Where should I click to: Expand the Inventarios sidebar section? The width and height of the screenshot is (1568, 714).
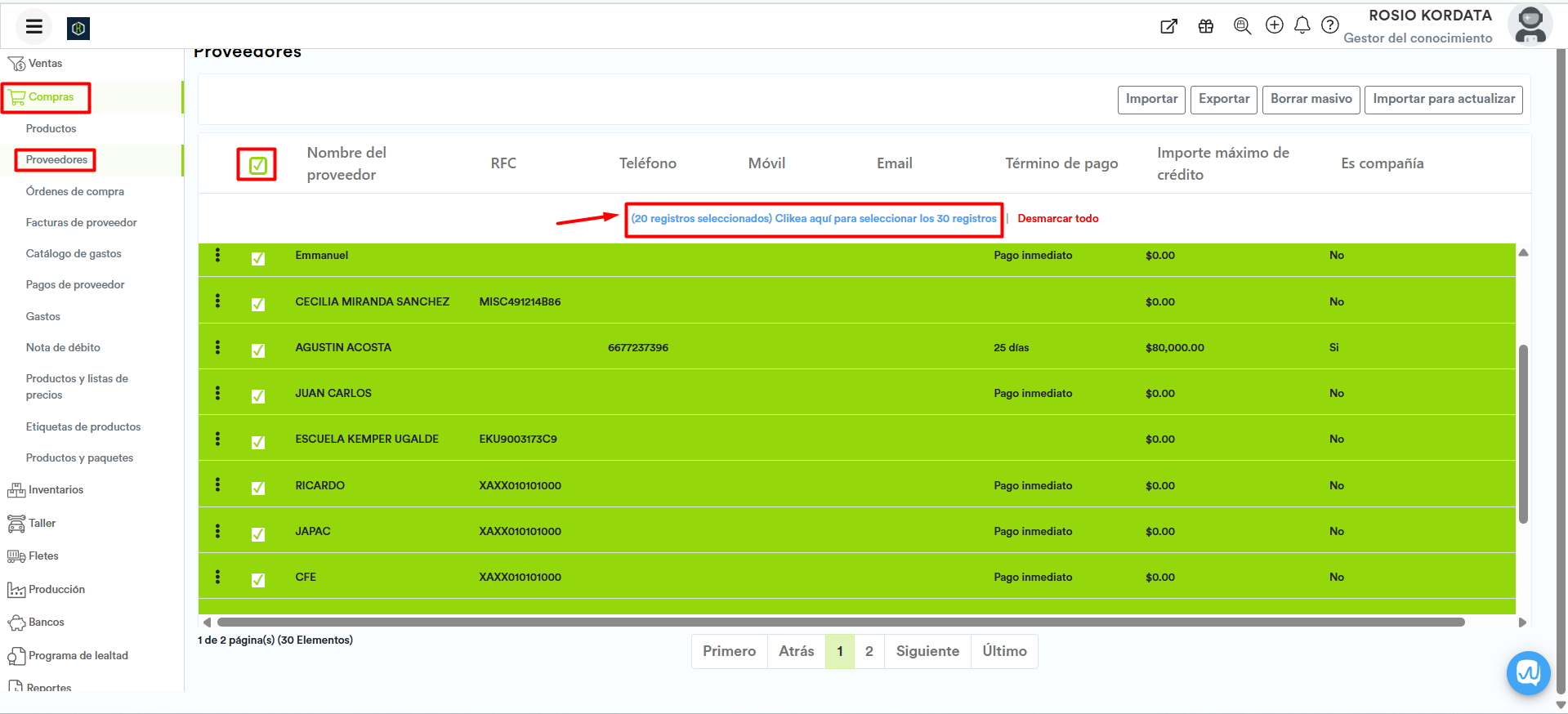[x=56, y=490]
